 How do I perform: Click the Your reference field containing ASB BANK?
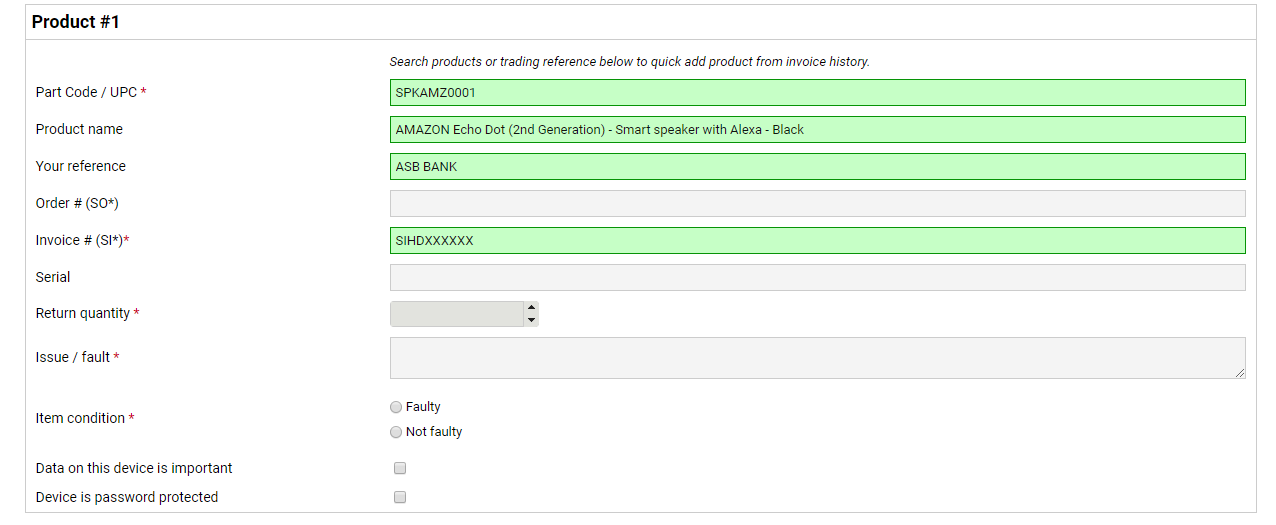817,167
